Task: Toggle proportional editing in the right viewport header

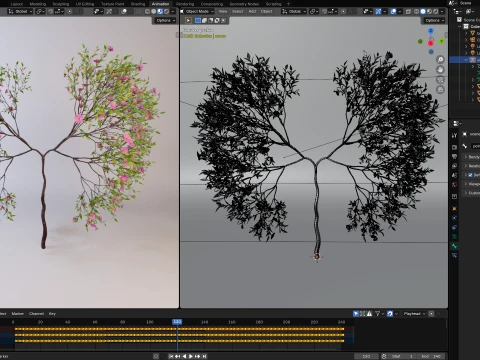Action: pyautogui.click(x=344, y=11)
